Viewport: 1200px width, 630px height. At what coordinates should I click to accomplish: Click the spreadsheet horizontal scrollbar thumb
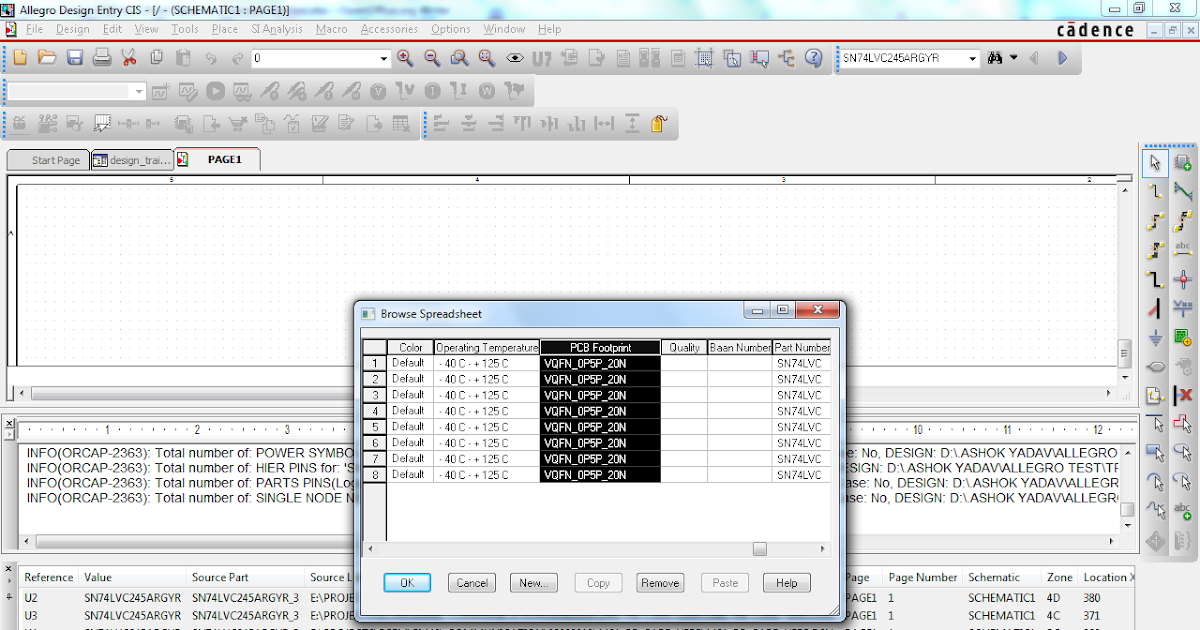(x=760, y=549)
